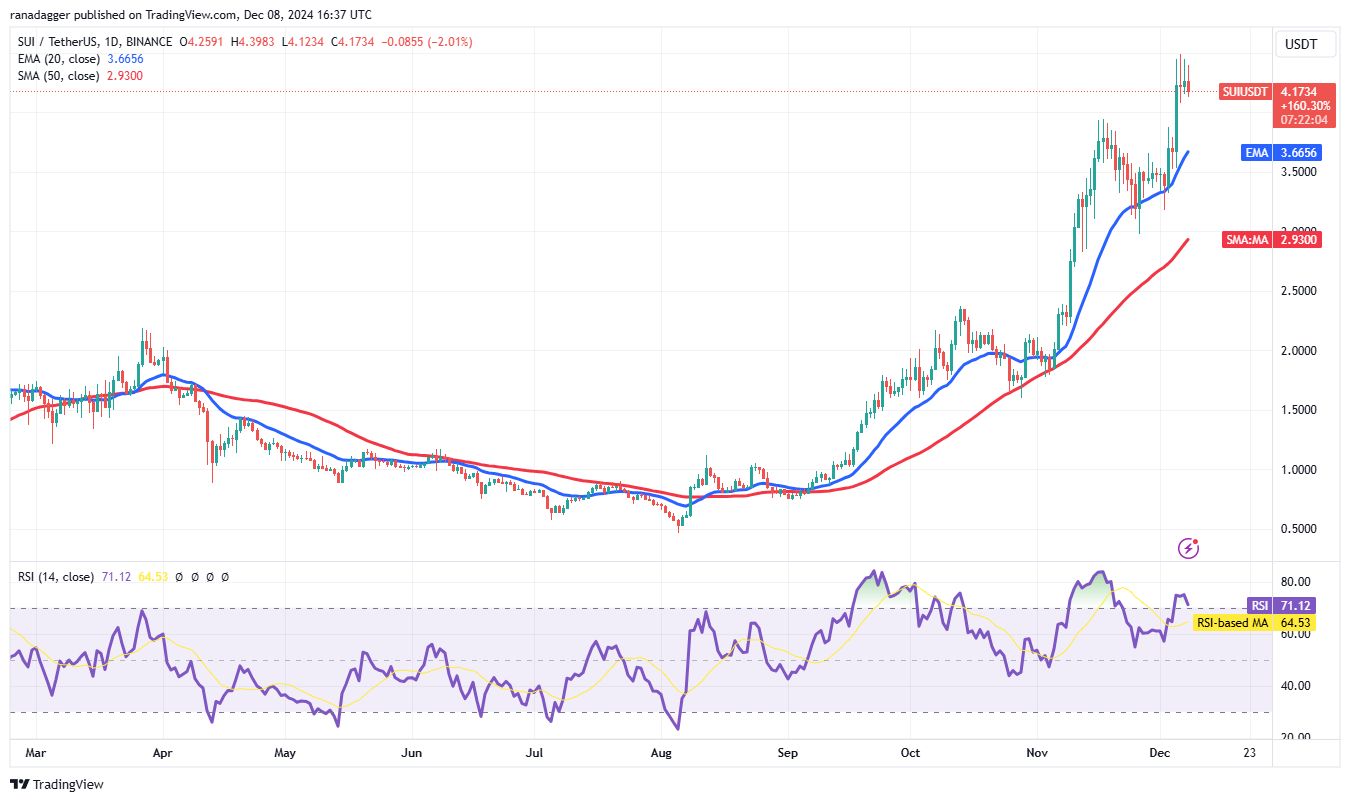Screen dimensions: 1350x802
Task: Click the 80.00 level on RSI scale
Action: pos(1296,582)
